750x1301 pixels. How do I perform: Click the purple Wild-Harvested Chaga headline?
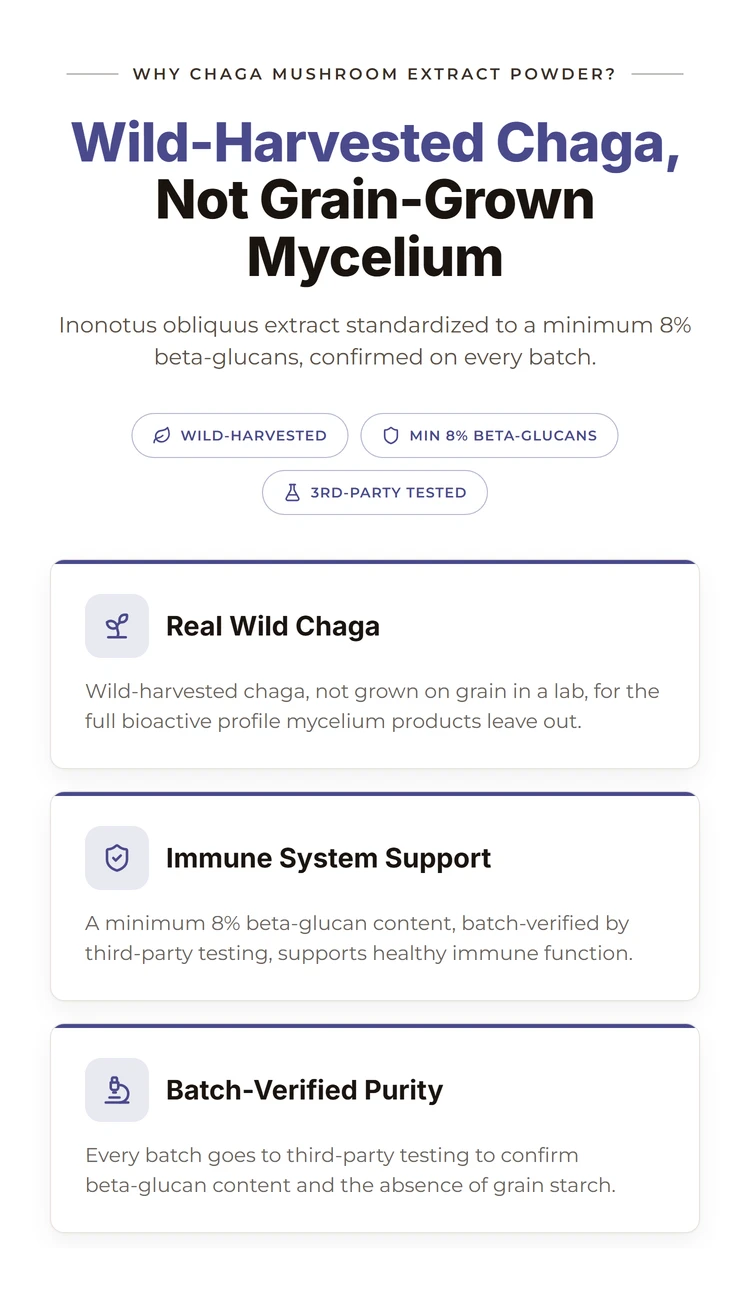pyautogui.click(x=375, y=142)
